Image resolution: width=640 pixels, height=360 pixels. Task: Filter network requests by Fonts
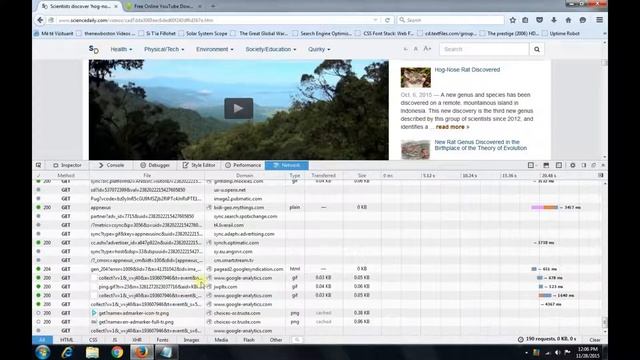pyautogui.click(x=162, y=340)
